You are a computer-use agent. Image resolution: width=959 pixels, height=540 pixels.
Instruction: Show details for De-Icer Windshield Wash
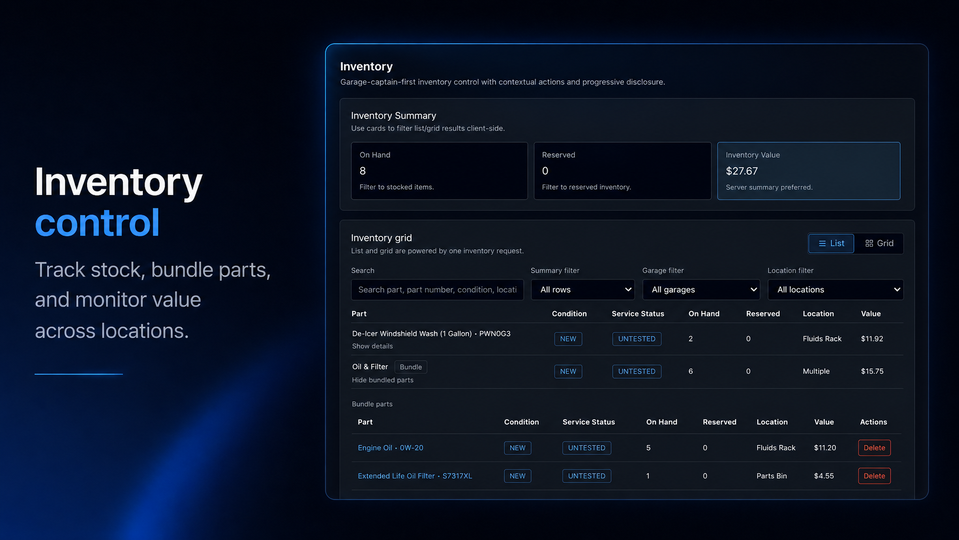coord(372,346)
